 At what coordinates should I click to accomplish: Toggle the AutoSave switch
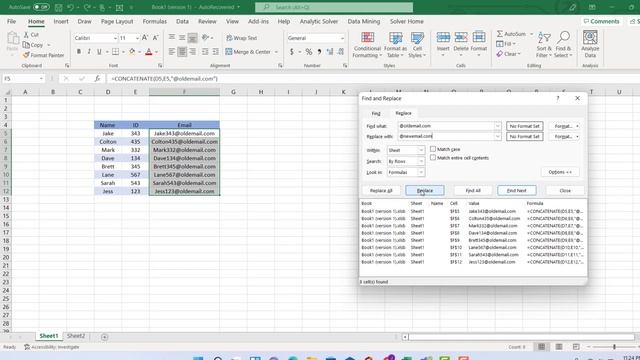(x=41, y=7)
